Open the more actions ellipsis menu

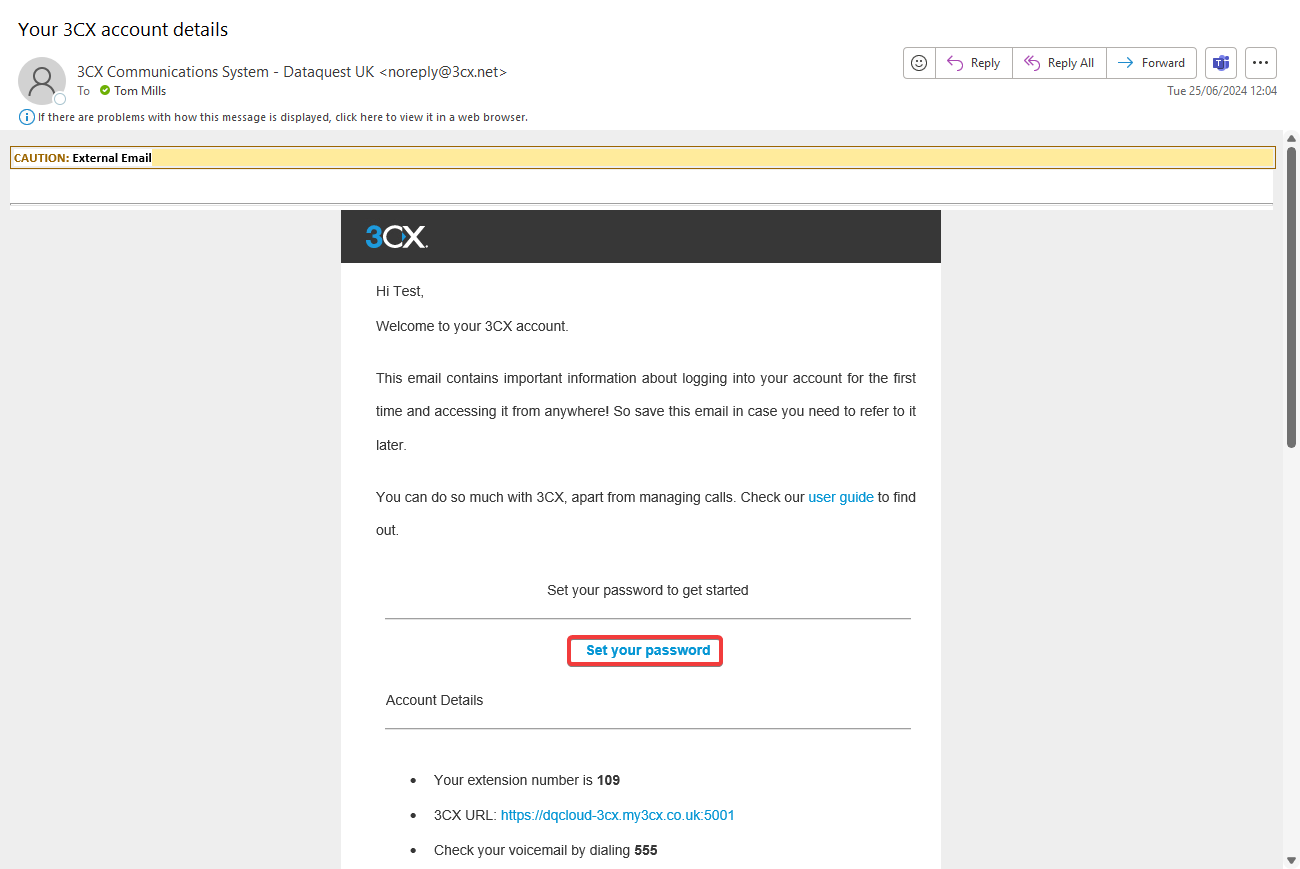click(1261, 63)
